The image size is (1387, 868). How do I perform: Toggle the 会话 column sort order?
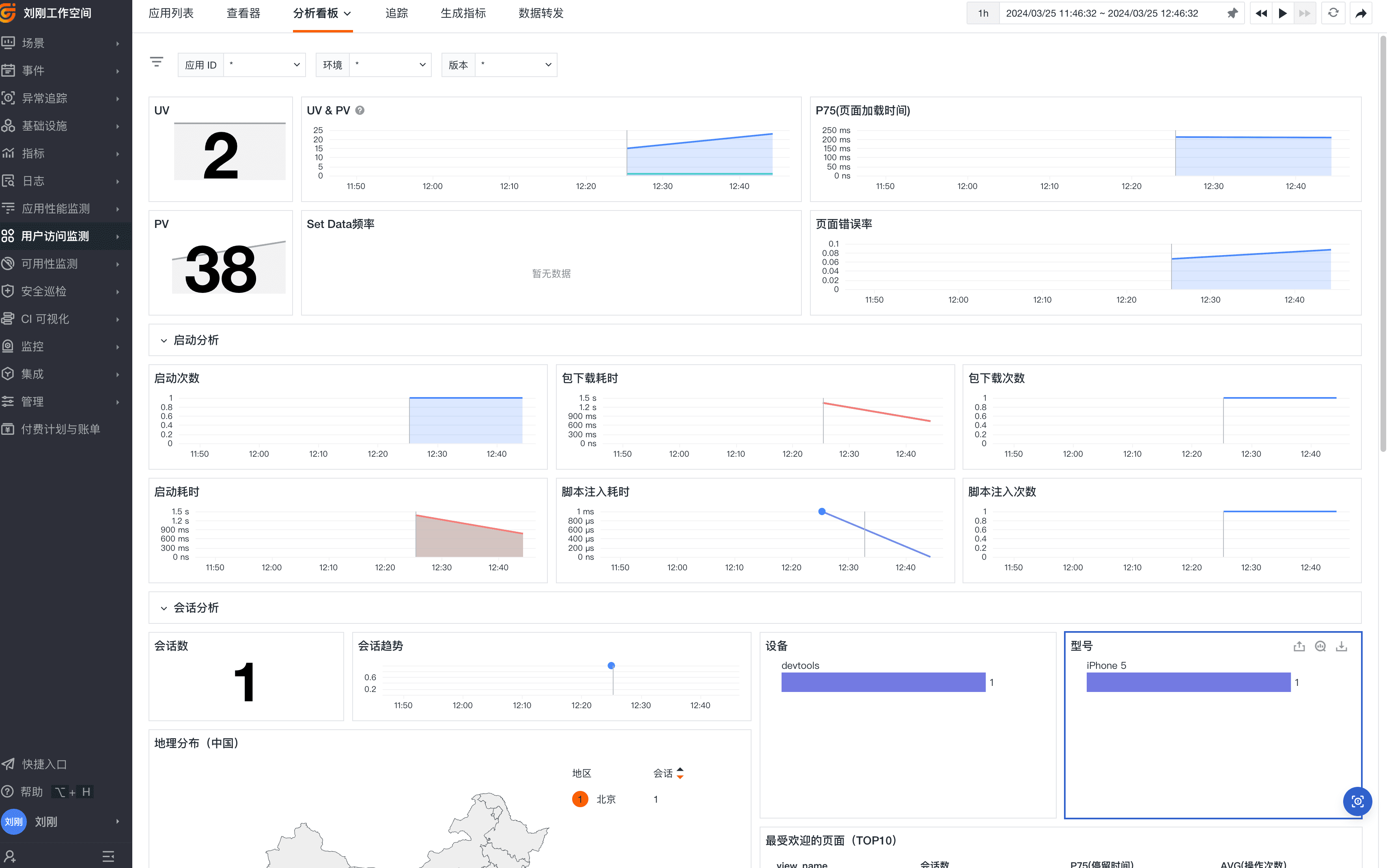(x=680, y=773)
